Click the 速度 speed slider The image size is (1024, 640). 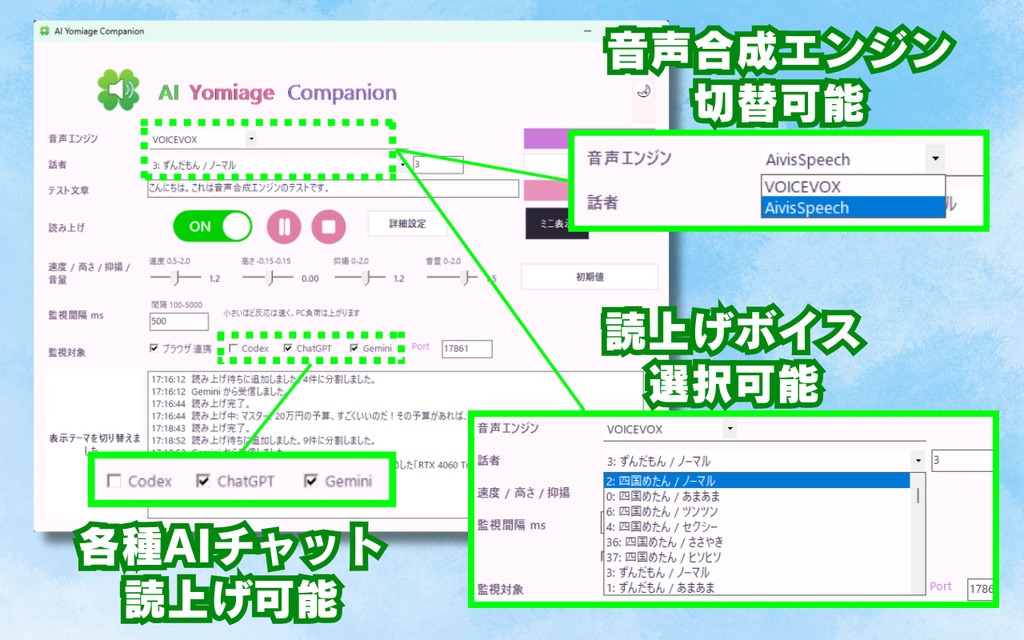(176, 278)
